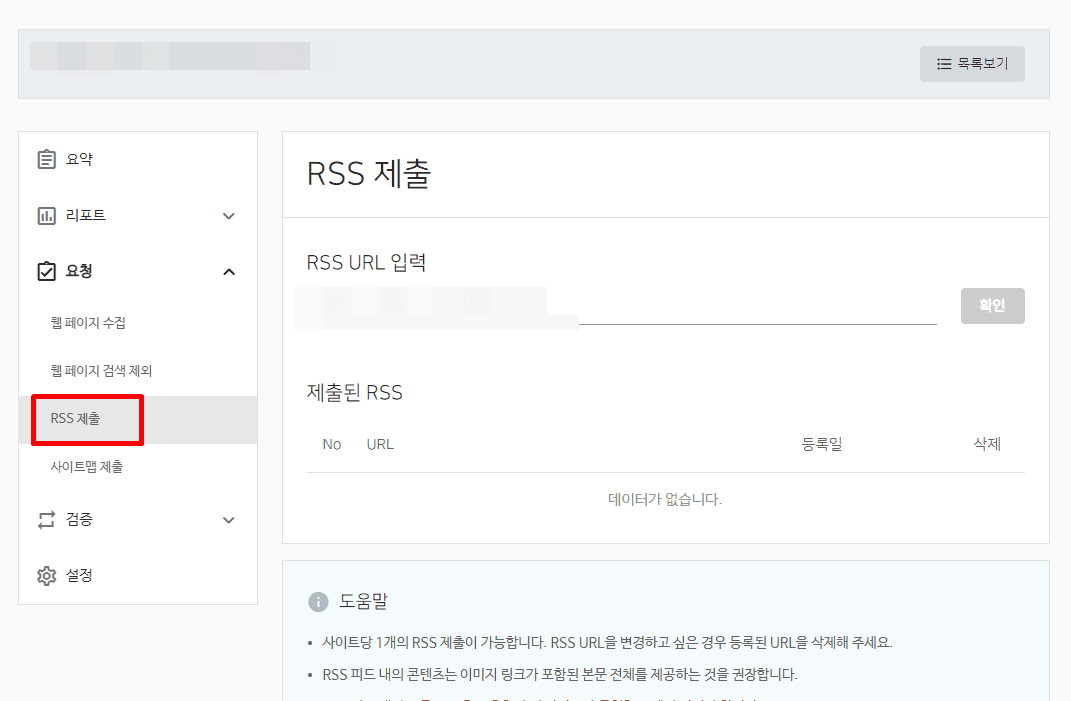Screen dimensions: 1071x701
Task: Click the list icon inside 목록보기 button
Action: (945, 63)
